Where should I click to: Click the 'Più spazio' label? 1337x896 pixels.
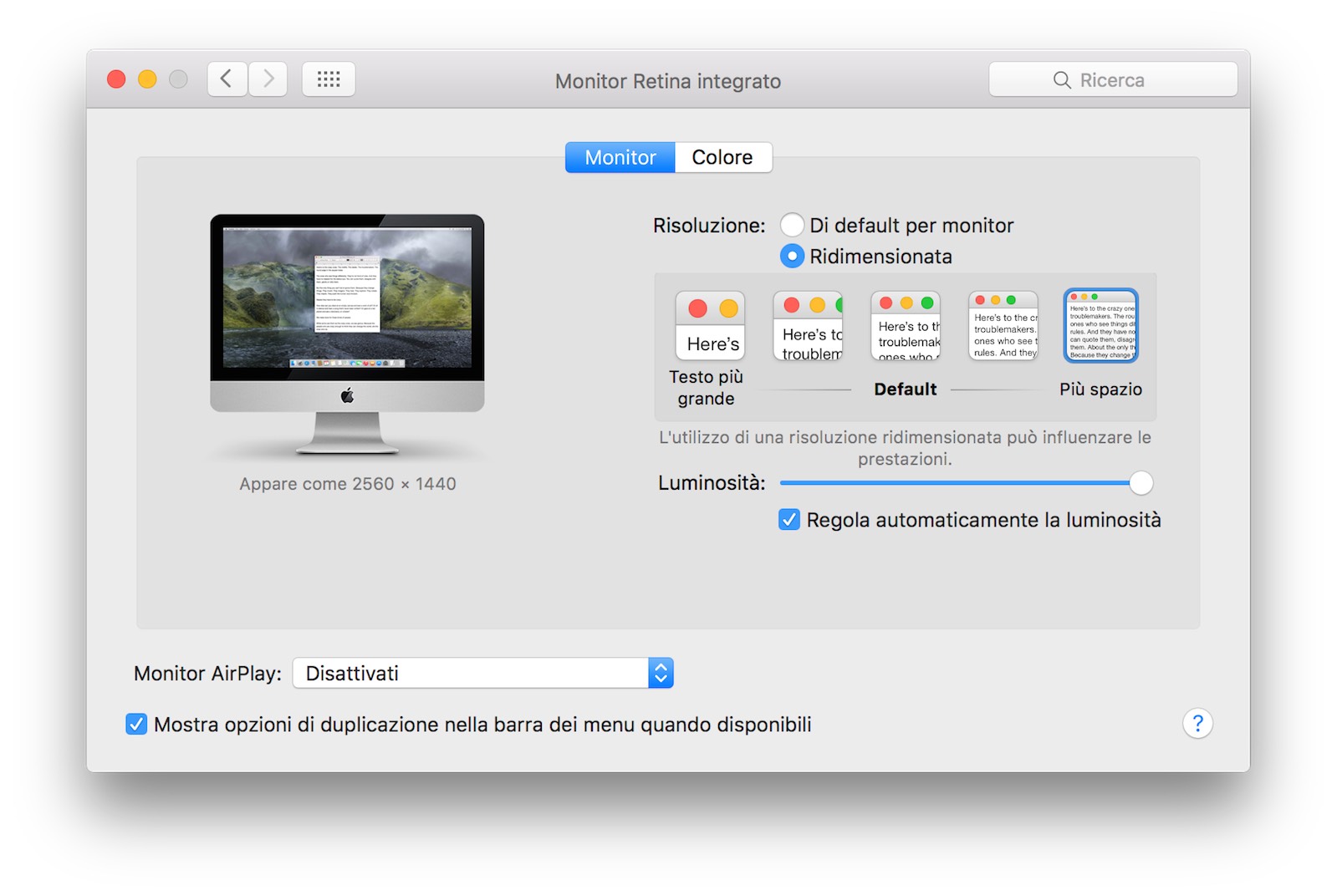tap(1100, 389)
